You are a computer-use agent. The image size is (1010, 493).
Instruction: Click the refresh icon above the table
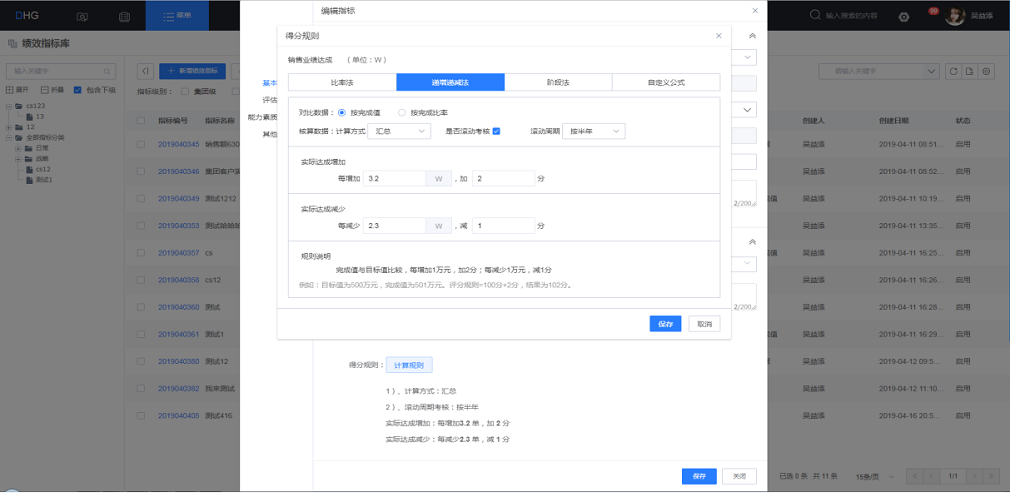coord(953,71)
